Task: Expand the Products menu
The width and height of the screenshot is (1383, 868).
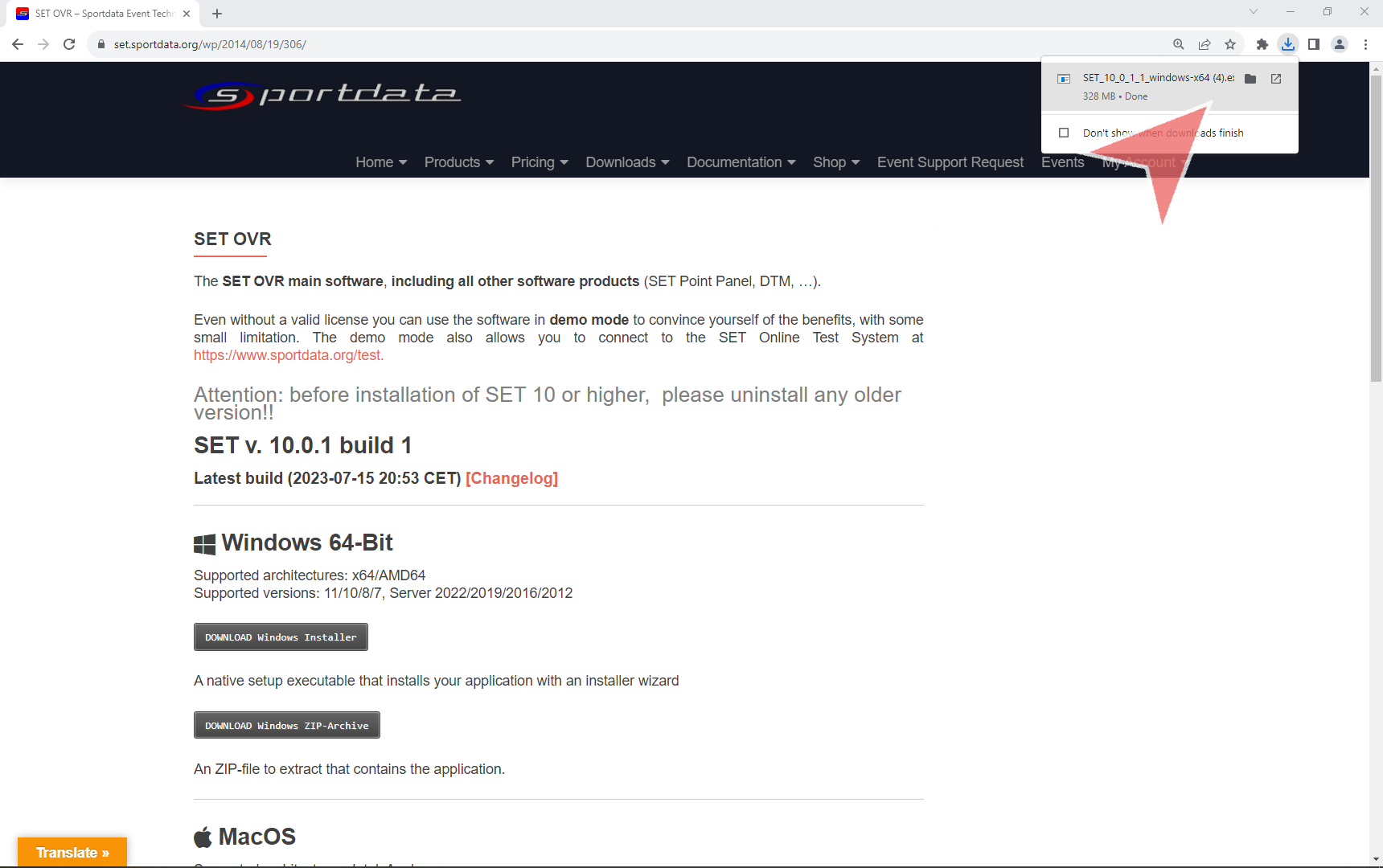Action: [x=459, y=162]
